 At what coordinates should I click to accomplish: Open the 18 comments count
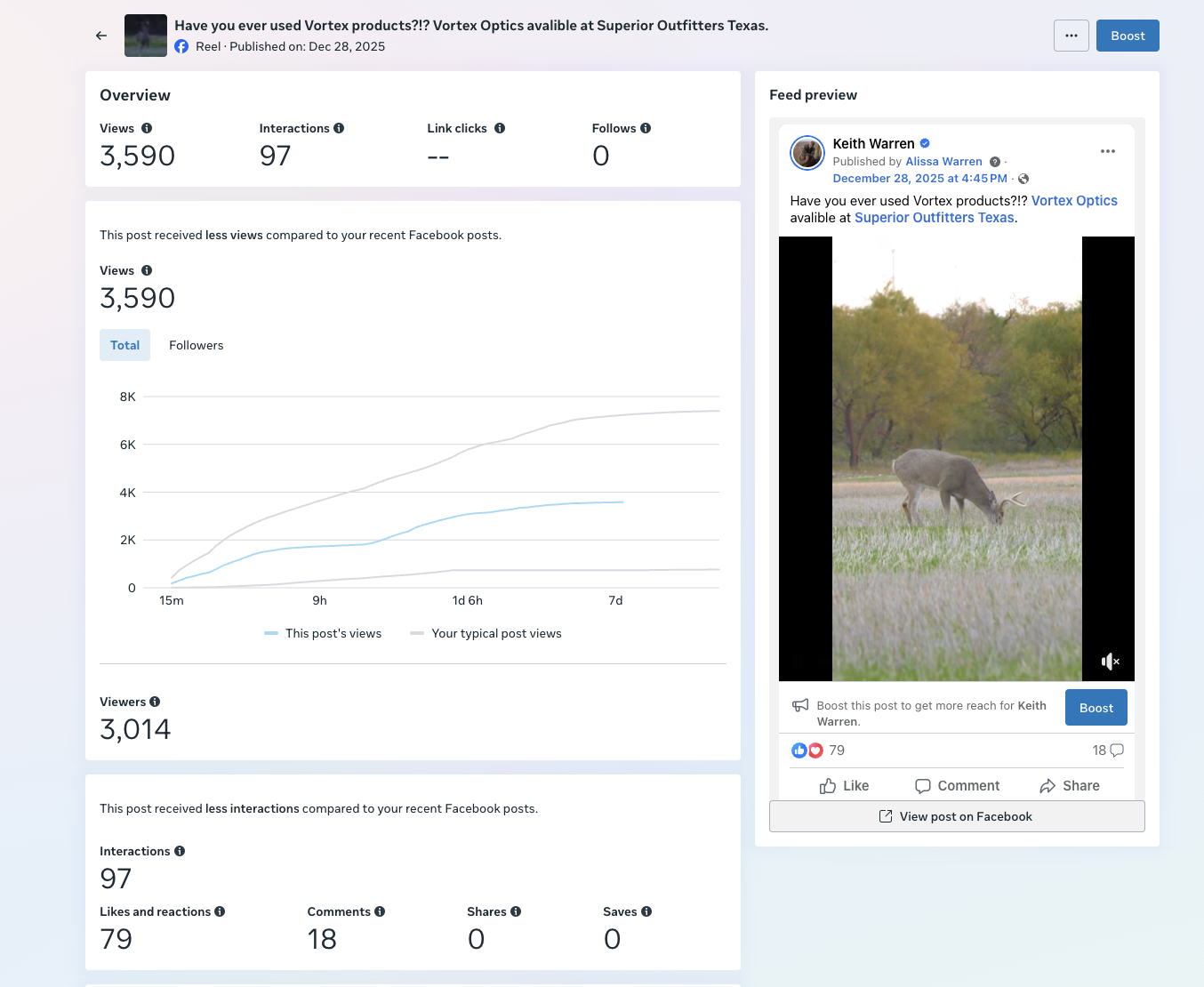1107,750
